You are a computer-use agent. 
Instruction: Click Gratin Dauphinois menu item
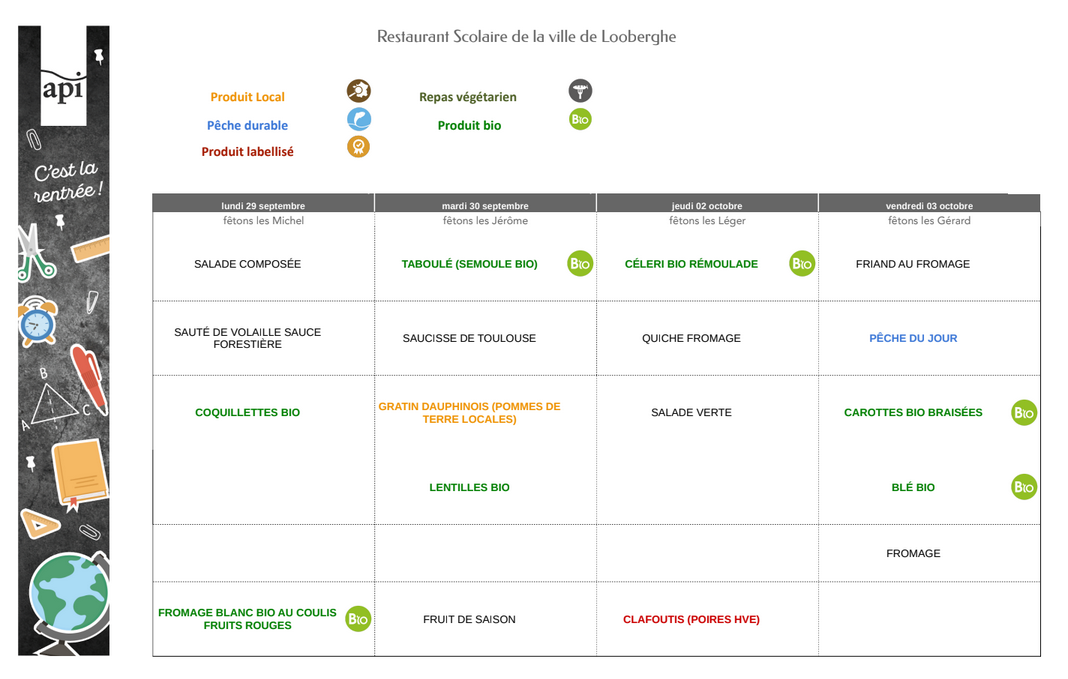(x=469, y=413)
